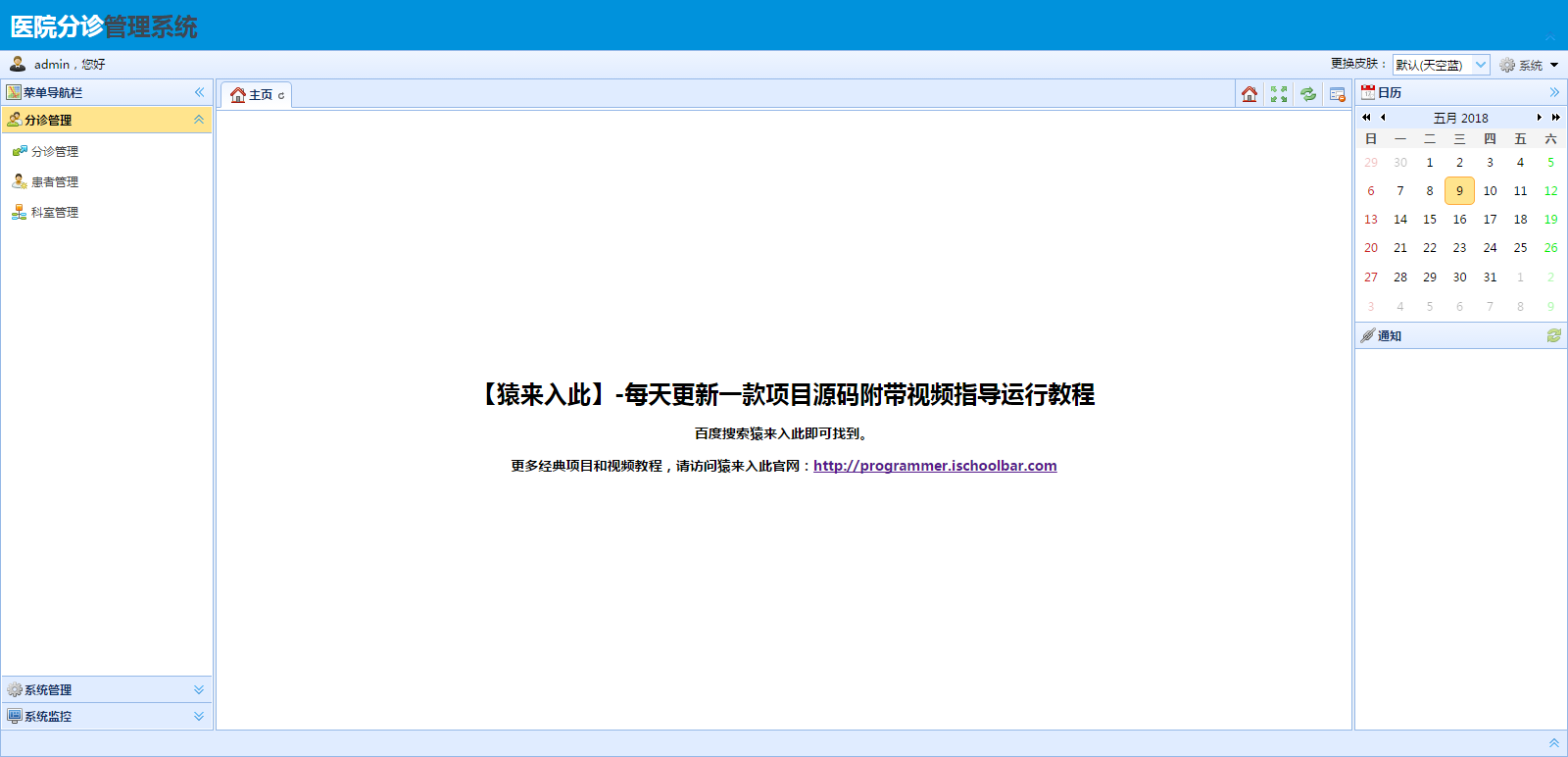Select the 主页 home tab

(256, 95)
